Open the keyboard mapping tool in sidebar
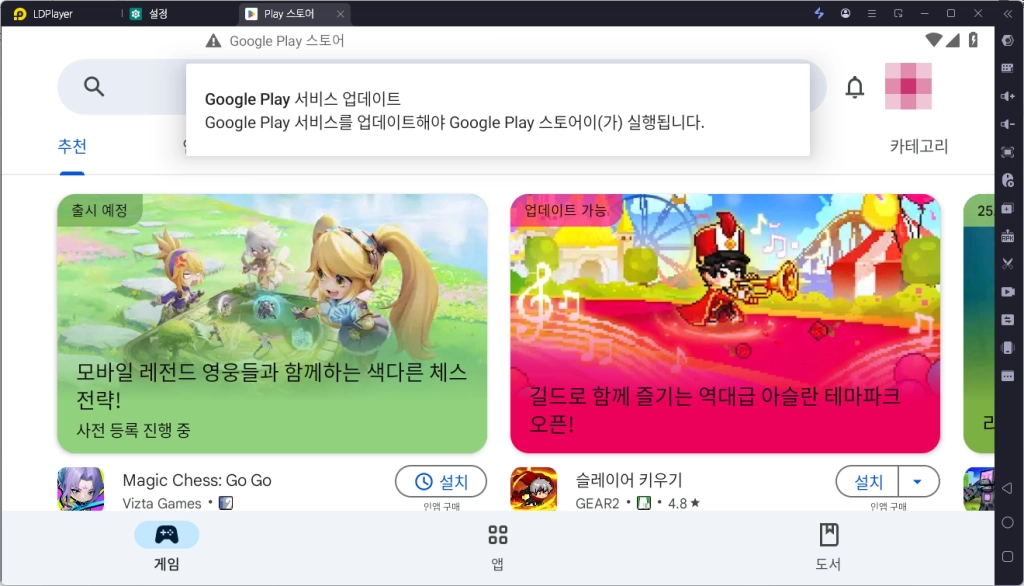The height and width of the screenshot is (586, 1024). coord(1008,68)
